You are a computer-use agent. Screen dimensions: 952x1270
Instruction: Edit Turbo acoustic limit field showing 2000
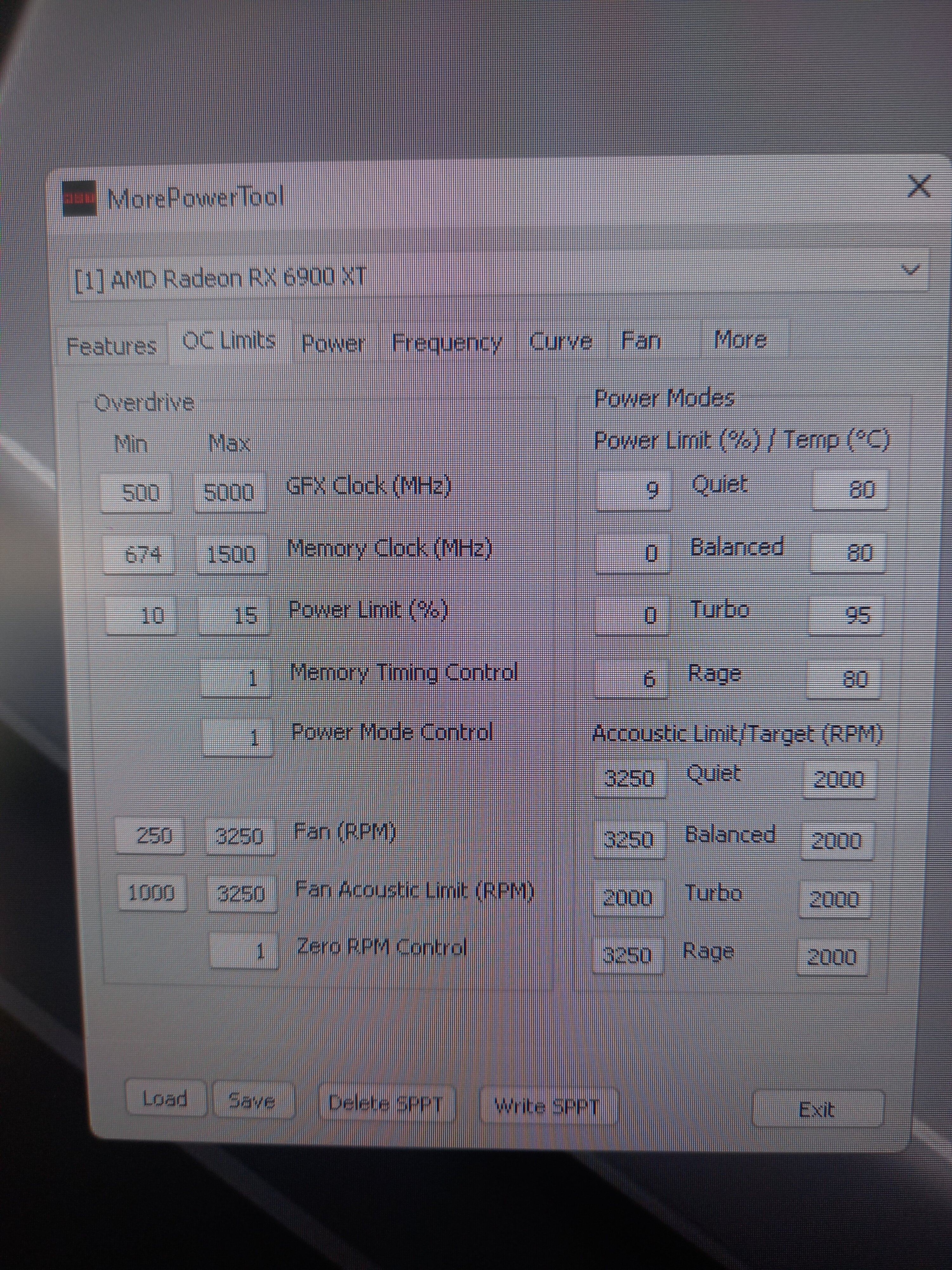[628, 897]
